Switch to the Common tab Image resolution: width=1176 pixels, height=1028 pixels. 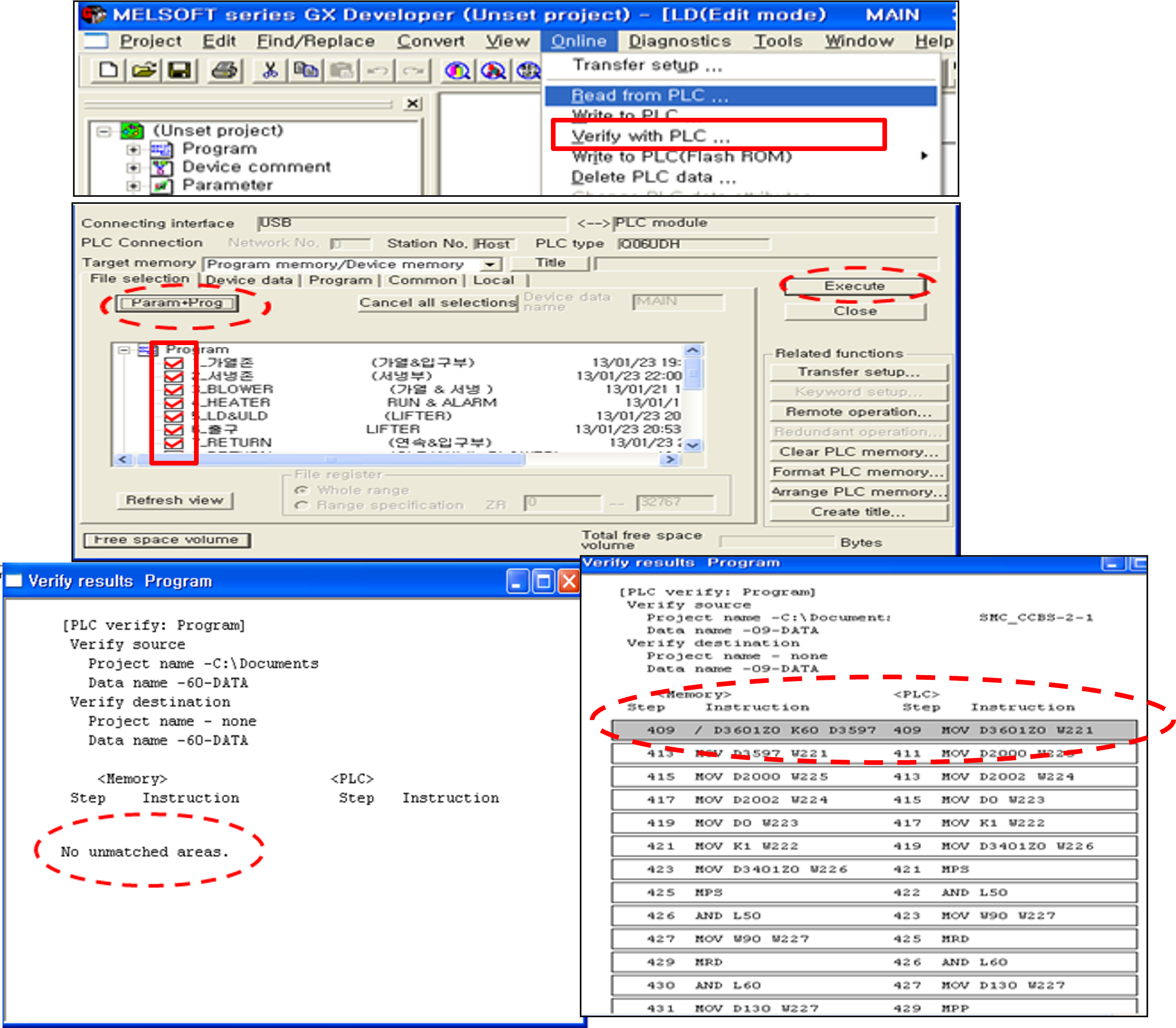[423, 281]
